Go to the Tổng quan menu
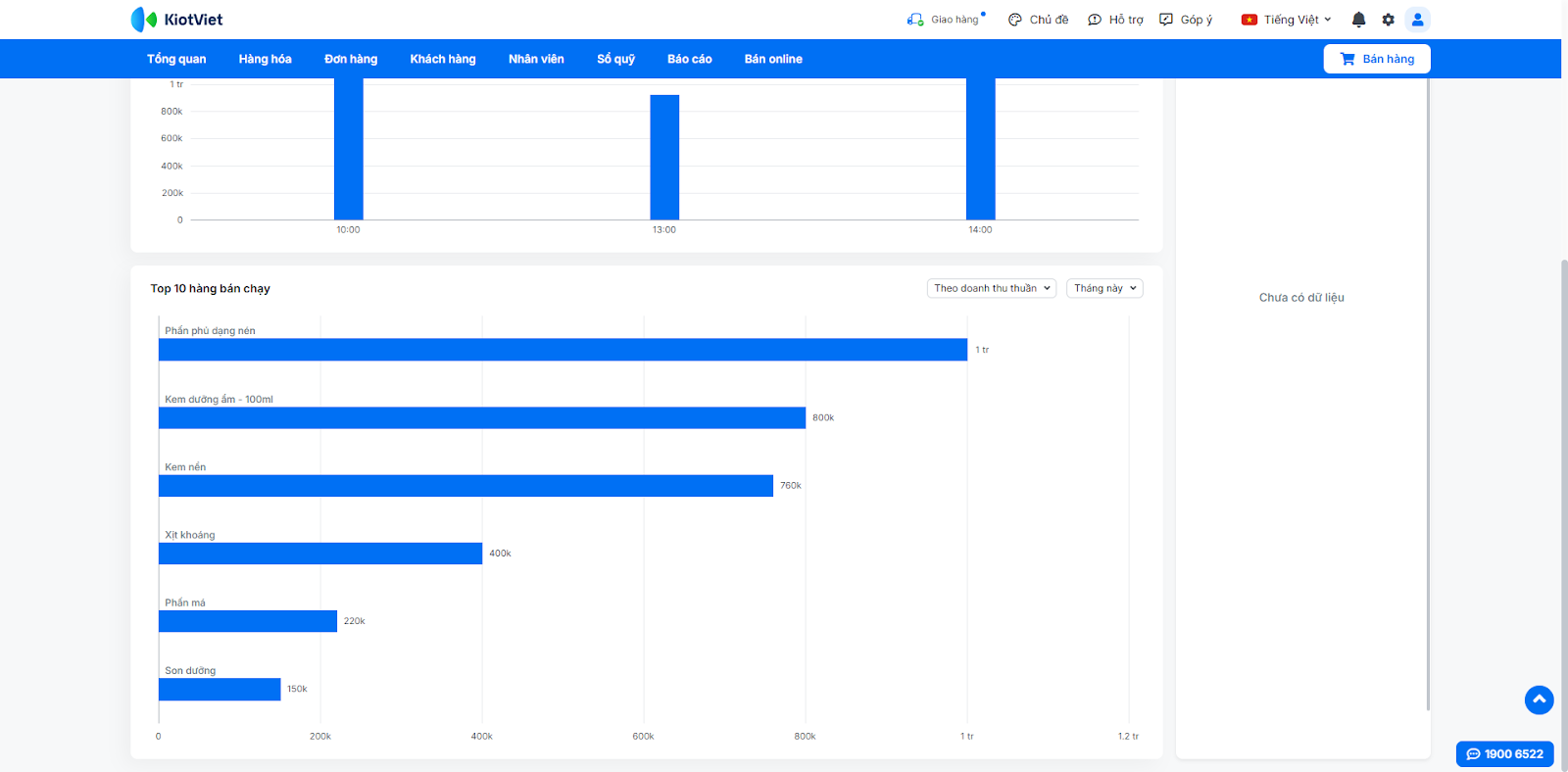 pyautogui.click(x=176, y=59)
